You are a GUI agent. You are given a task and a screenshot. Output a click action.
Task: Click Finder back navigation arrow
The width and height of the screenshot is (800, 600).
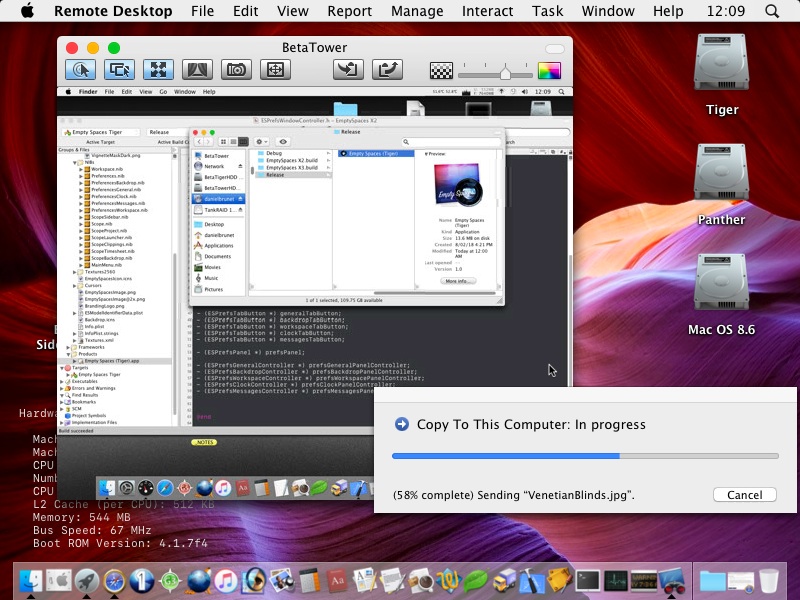[199, 141]
